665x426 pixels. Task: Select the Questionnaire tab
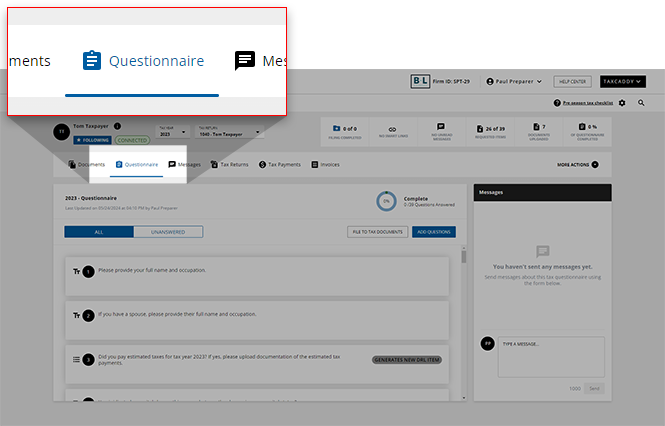pos(137,165)
